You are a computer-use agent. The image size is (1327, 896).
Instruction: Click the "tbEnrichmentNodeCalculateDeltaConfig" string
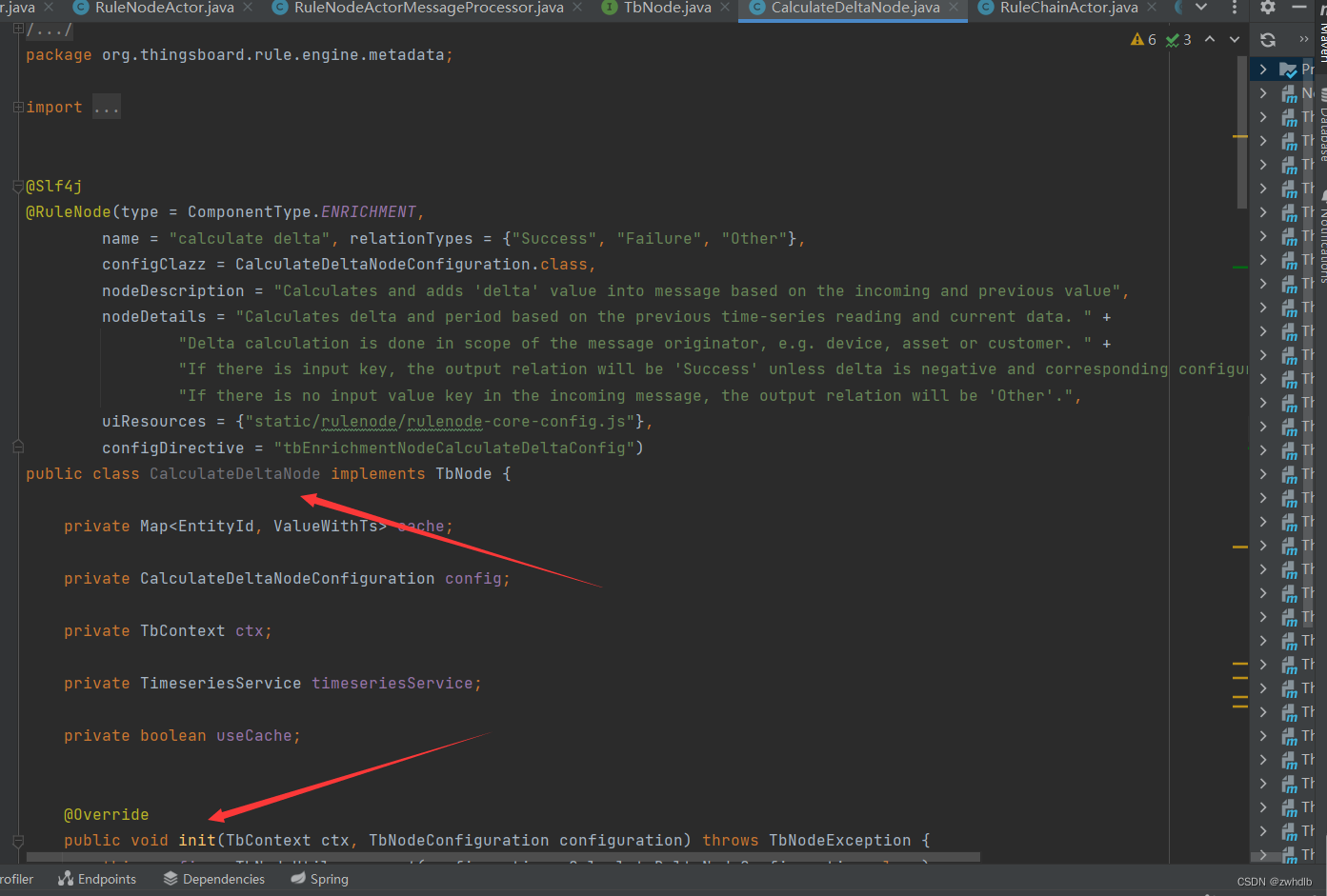[454, 448]
